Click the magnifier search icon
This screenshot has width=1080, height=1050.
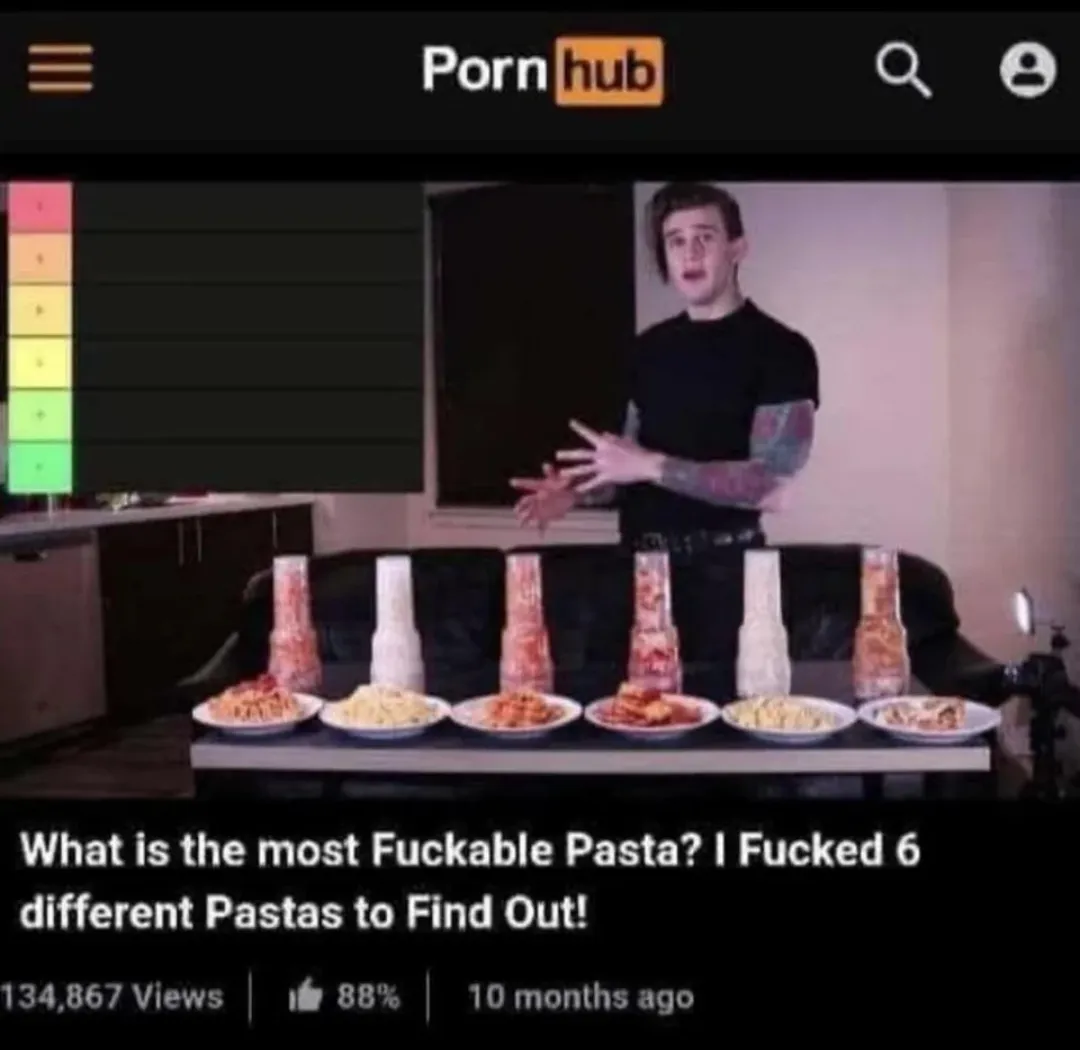pos(904,72)
